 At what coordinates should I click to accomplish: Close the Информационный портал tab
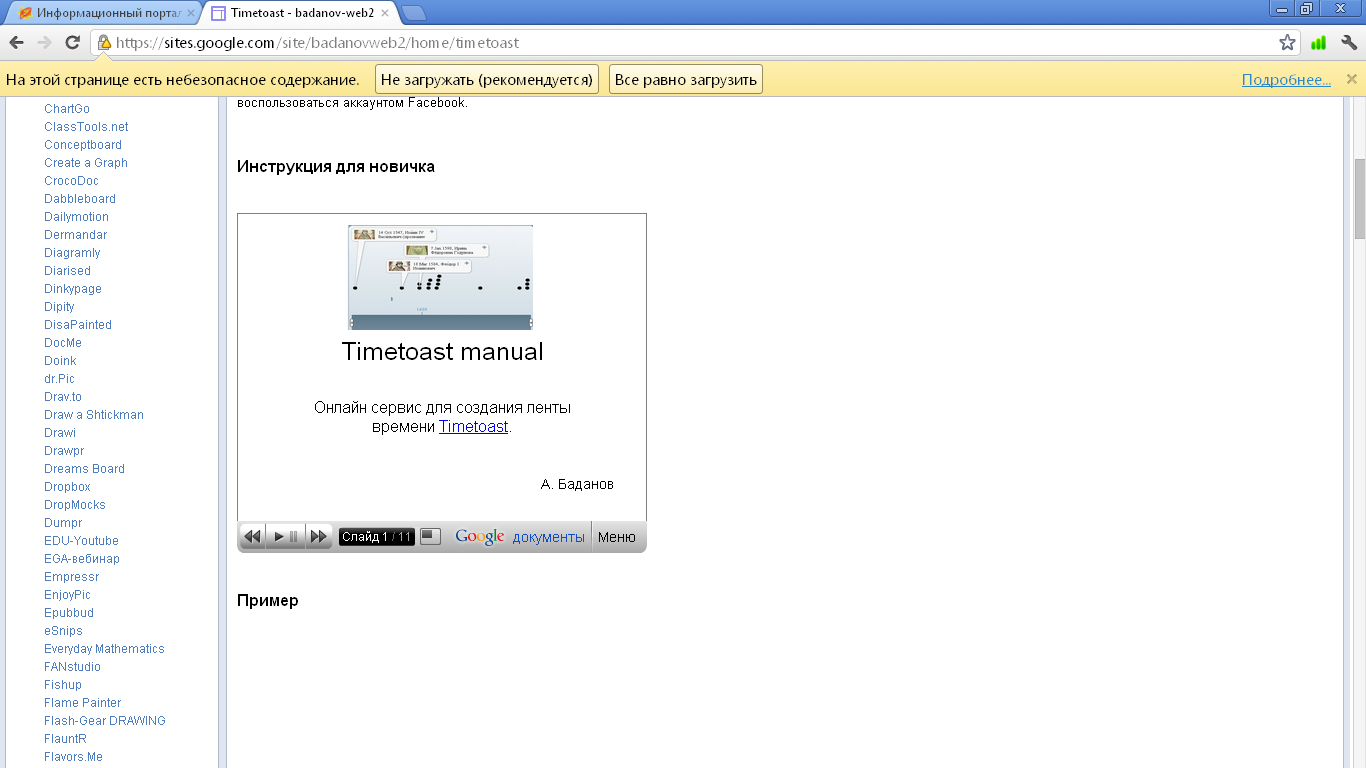click(x=191, y=13)
